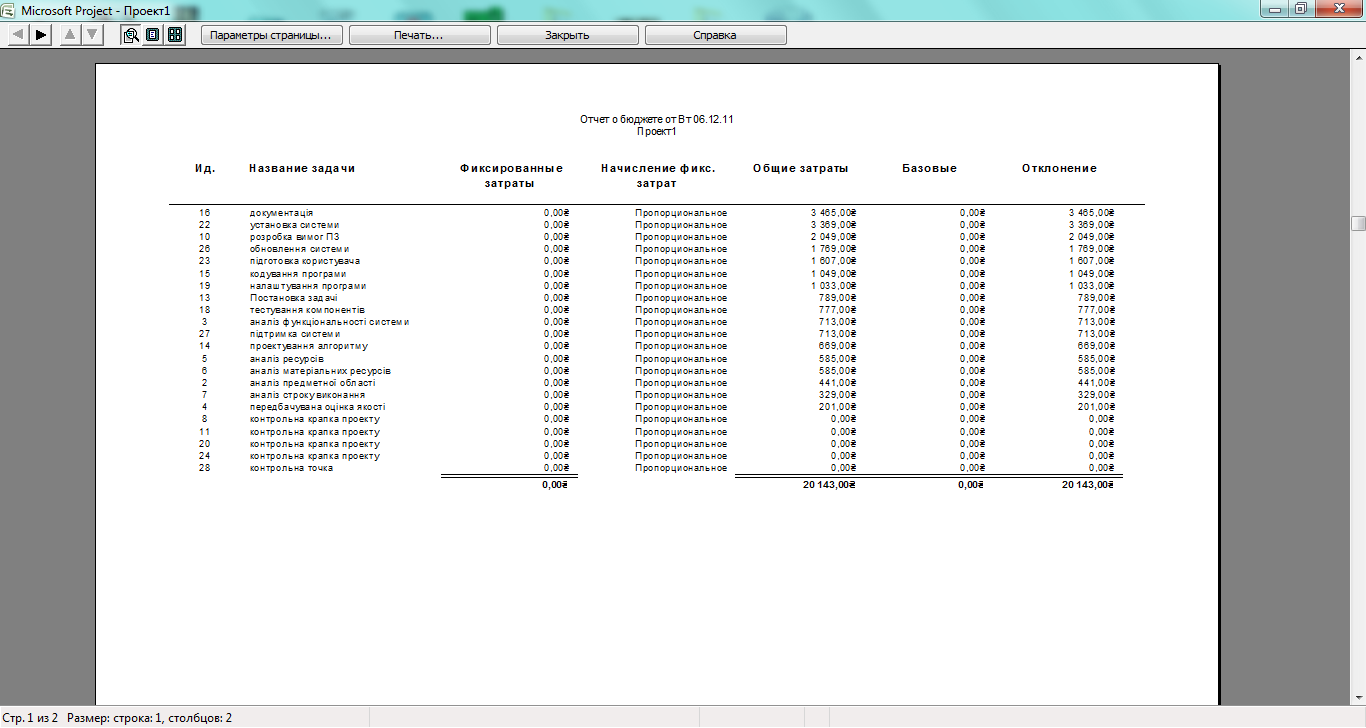
Task: Click the Общие затраты total 20 143,00
Action: (x=829, y=485)
